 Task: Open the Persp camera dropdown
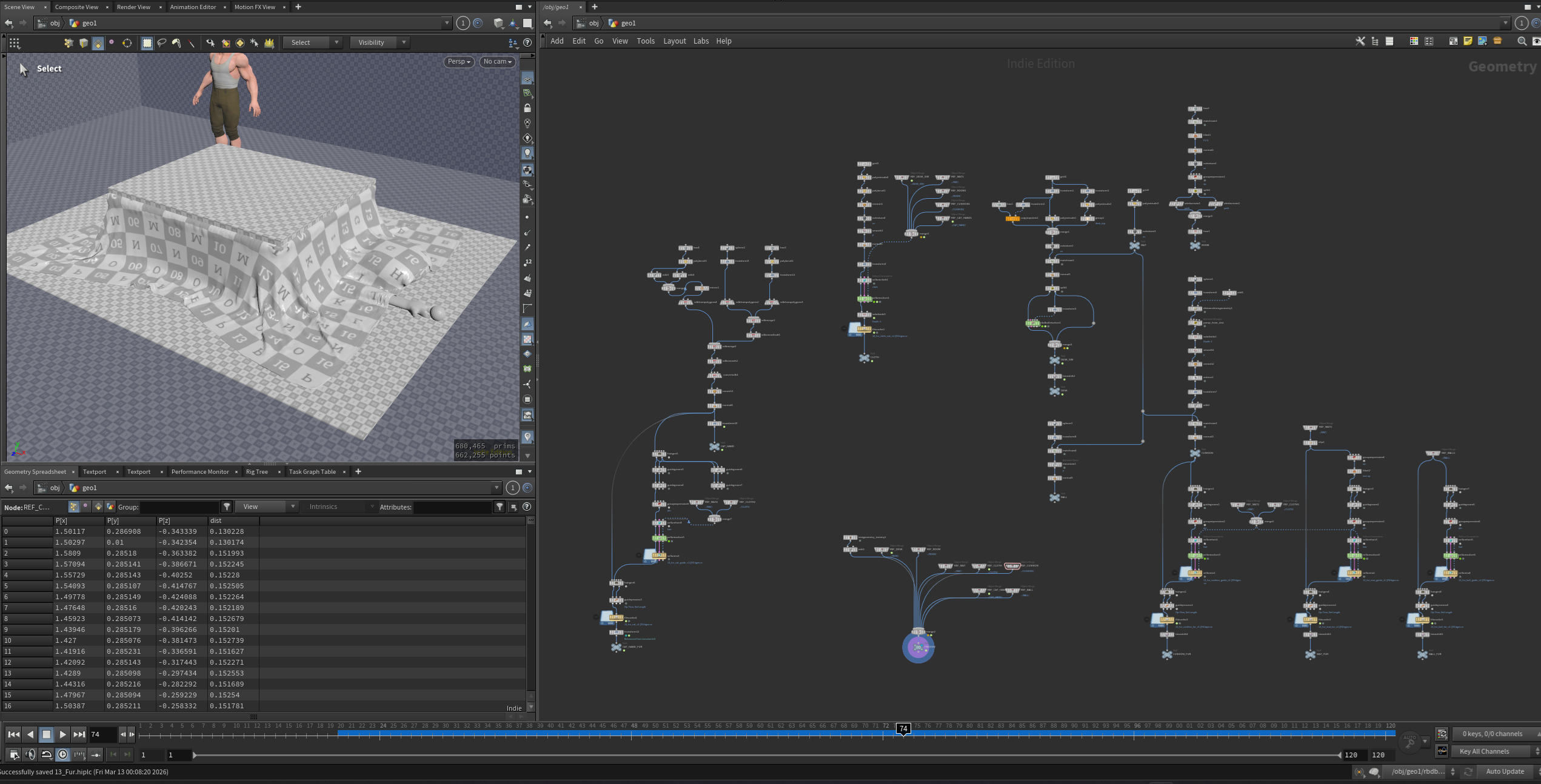[459, 61]
